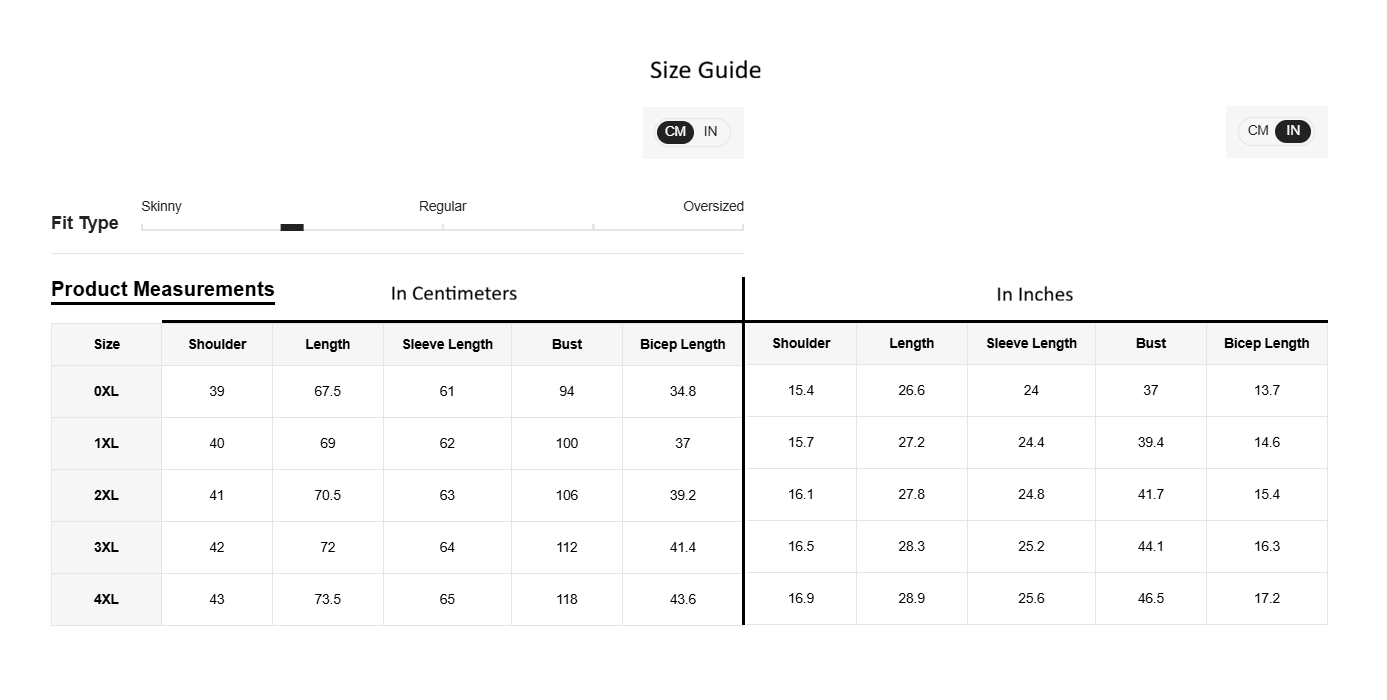Click the centimeters Bust column header
Viewport: 1387px width, 700px height.
567,344
